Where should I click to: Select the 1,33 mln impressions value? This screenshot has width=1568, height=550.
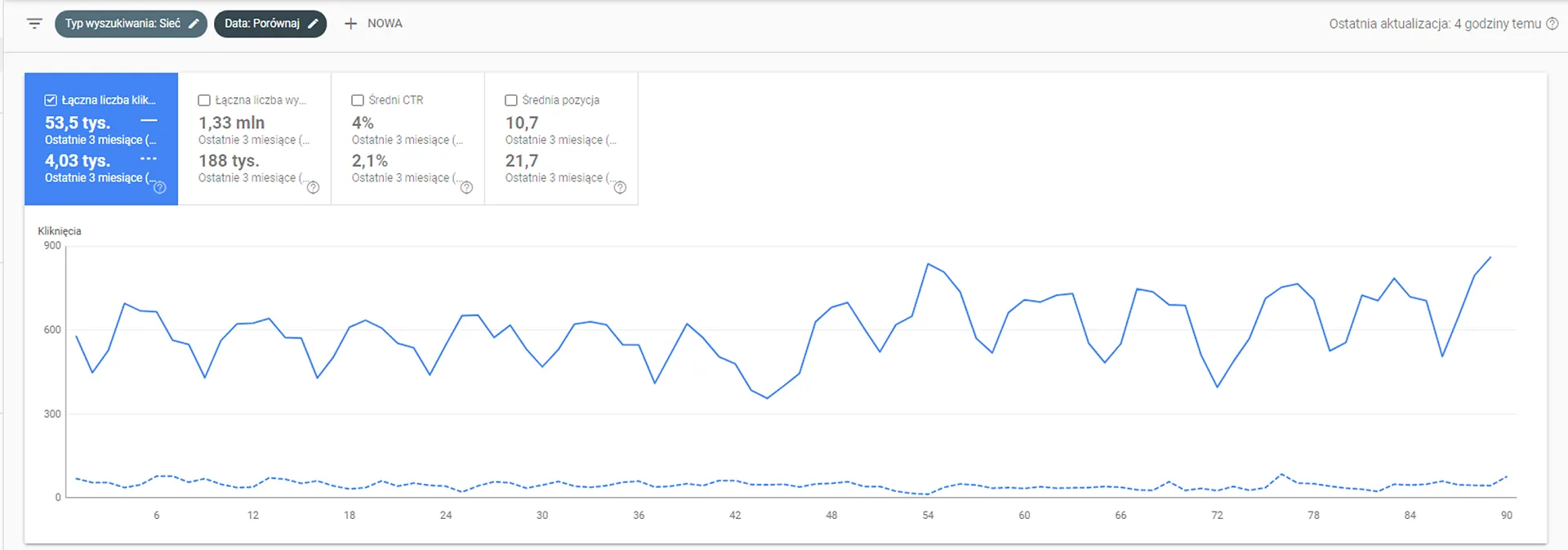[231, 123]
